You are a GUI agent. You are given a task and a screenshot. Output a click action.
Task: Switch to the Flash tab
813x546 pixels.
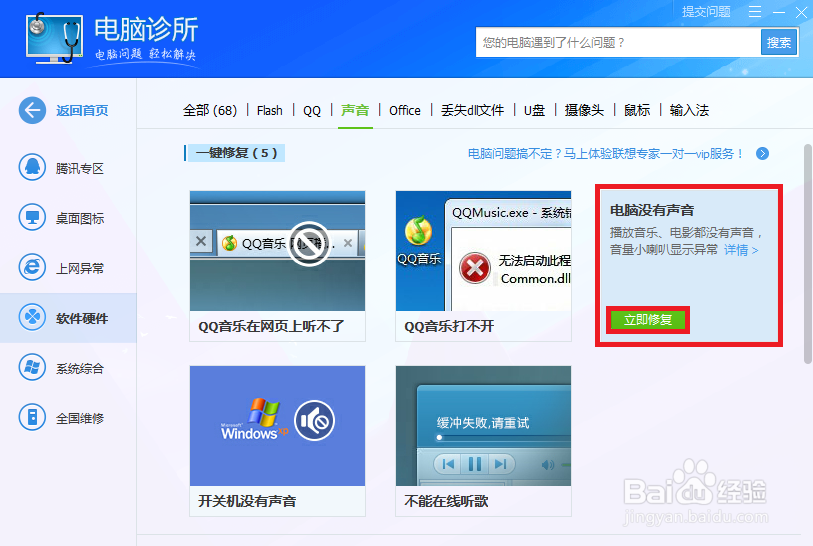[x=270, y=110]
